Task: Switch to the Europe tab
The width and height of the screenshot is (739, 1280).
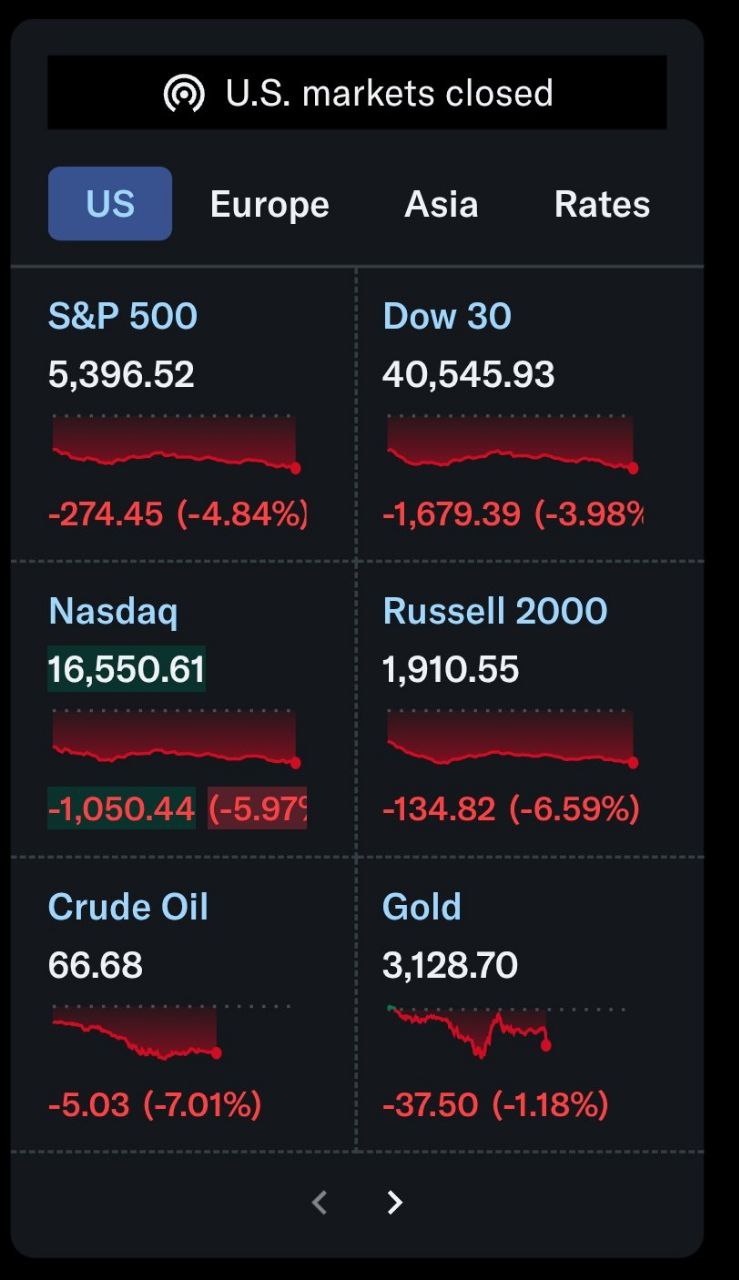Action: coord(269,204)
